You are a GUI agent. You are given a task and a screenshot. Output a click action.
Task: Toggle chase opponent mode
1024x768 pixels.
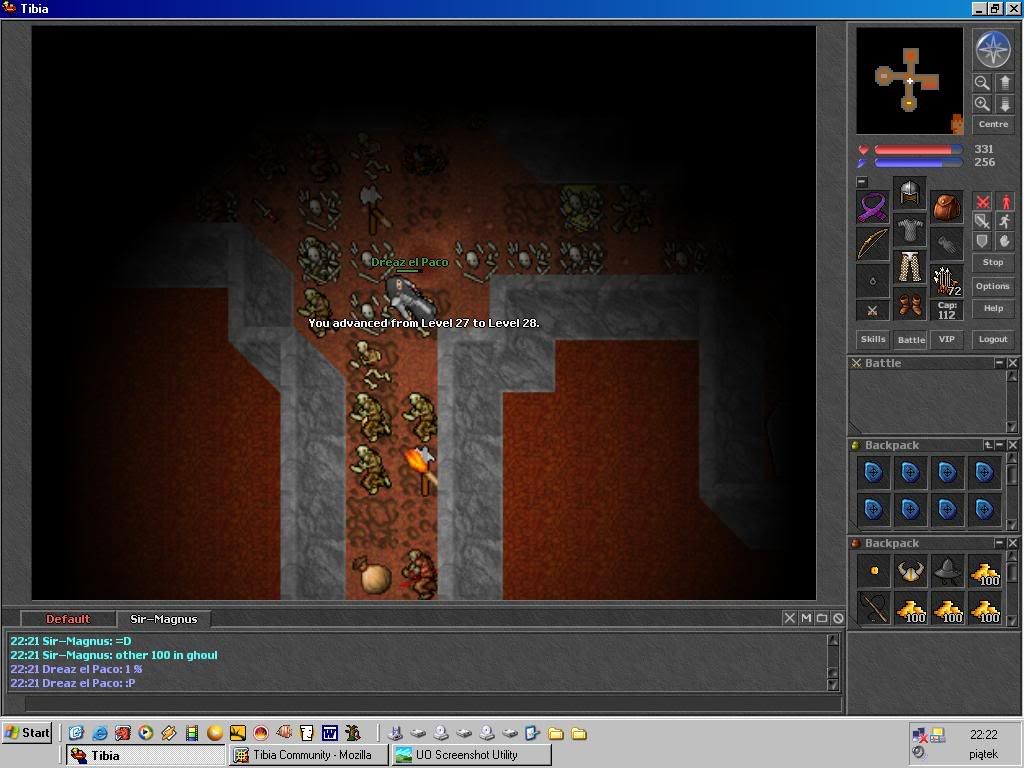[x=1004, y=221]
